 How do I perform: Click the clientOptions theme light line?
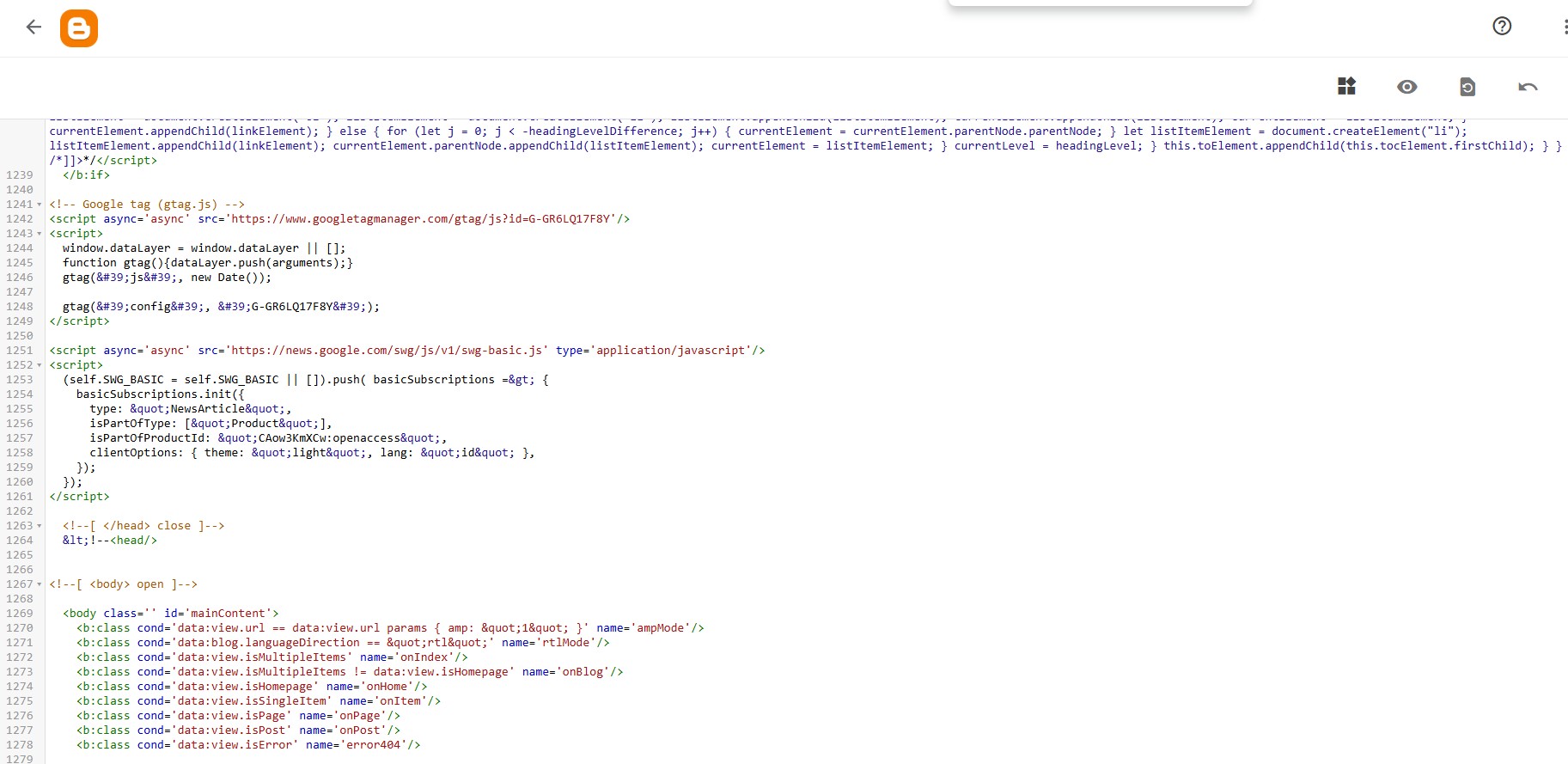pos(312,453)
